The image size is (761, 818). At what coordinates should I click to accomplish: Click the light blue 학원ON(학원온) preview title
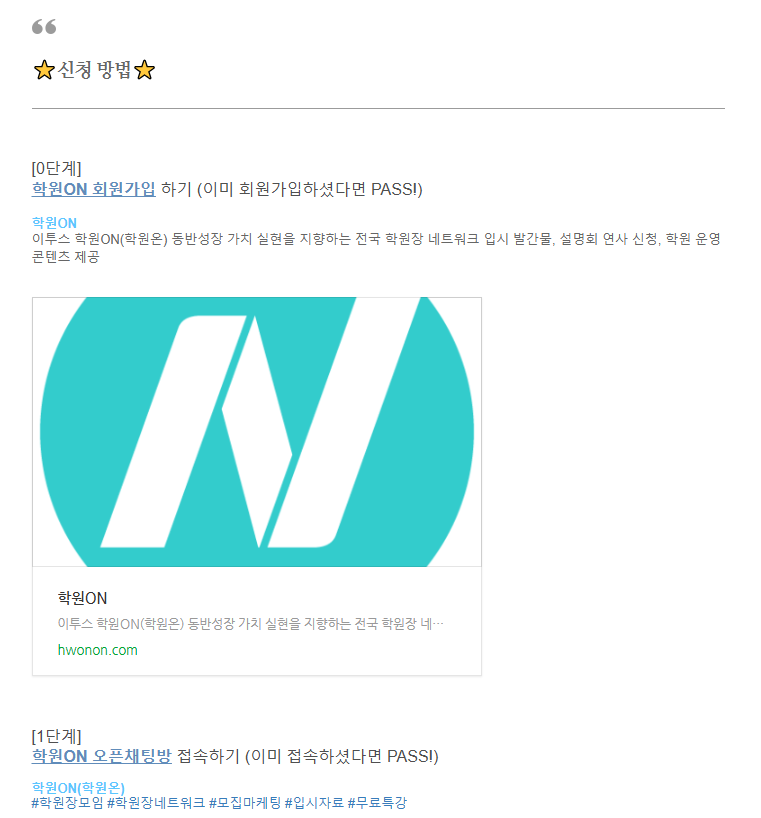point(78,787)
